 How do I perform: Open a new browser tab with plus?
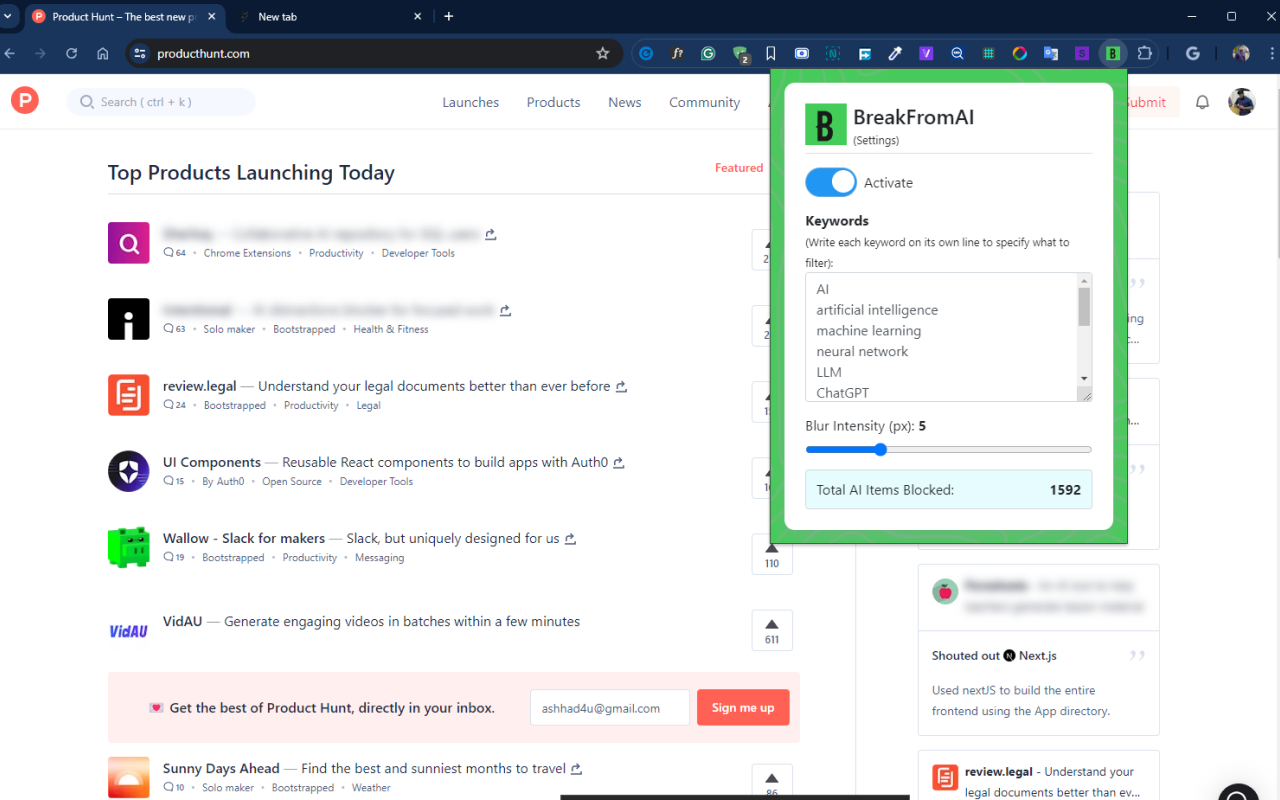449,16
